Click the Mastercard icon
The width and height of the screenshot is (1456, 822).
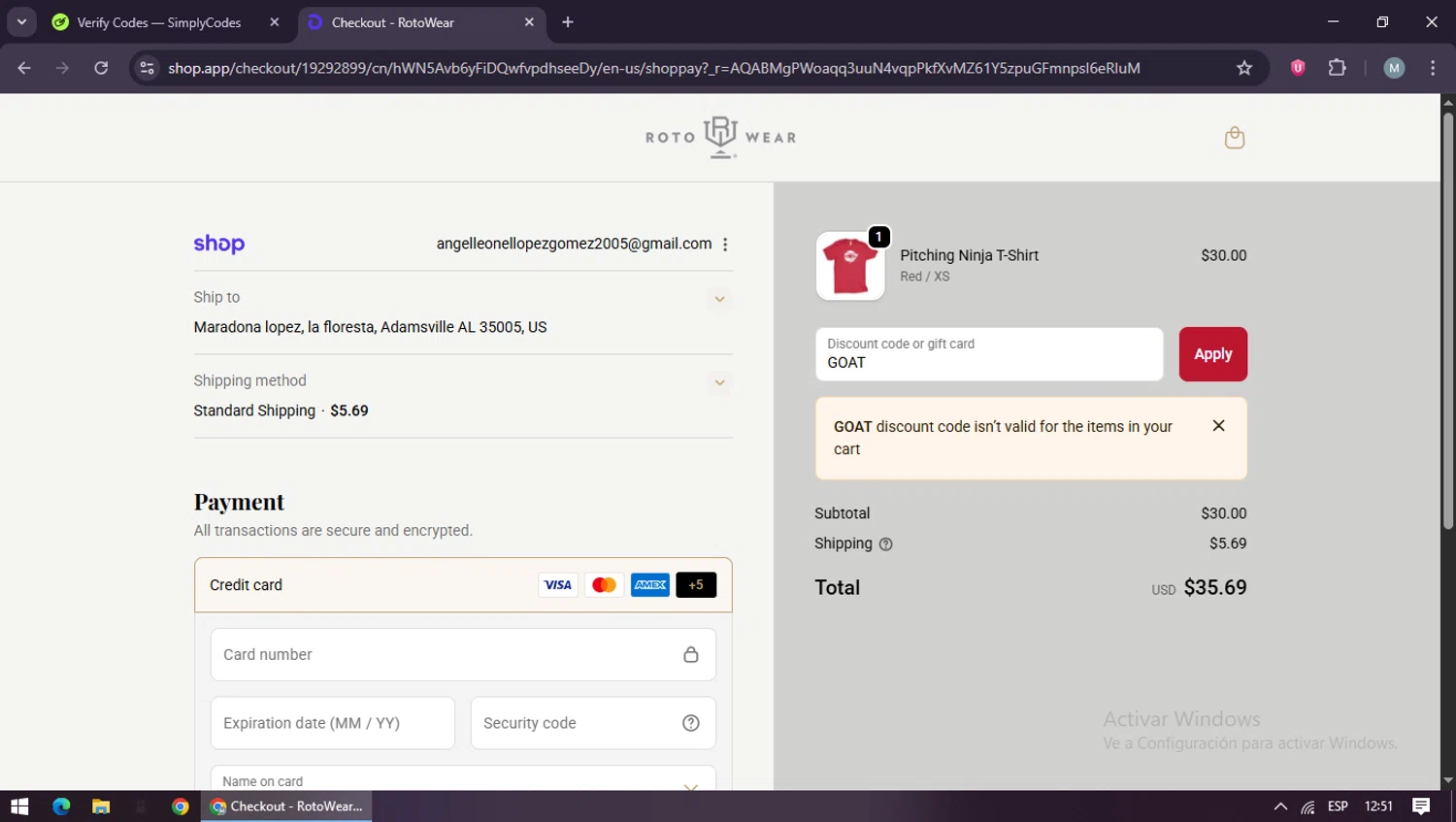pos(604,585)
